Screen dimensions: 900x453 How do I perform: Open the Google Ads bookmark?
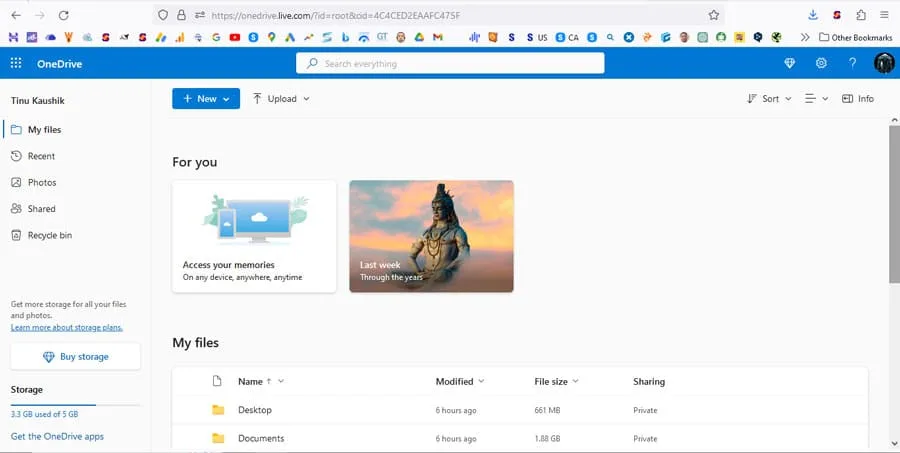(x=290, y=37)
